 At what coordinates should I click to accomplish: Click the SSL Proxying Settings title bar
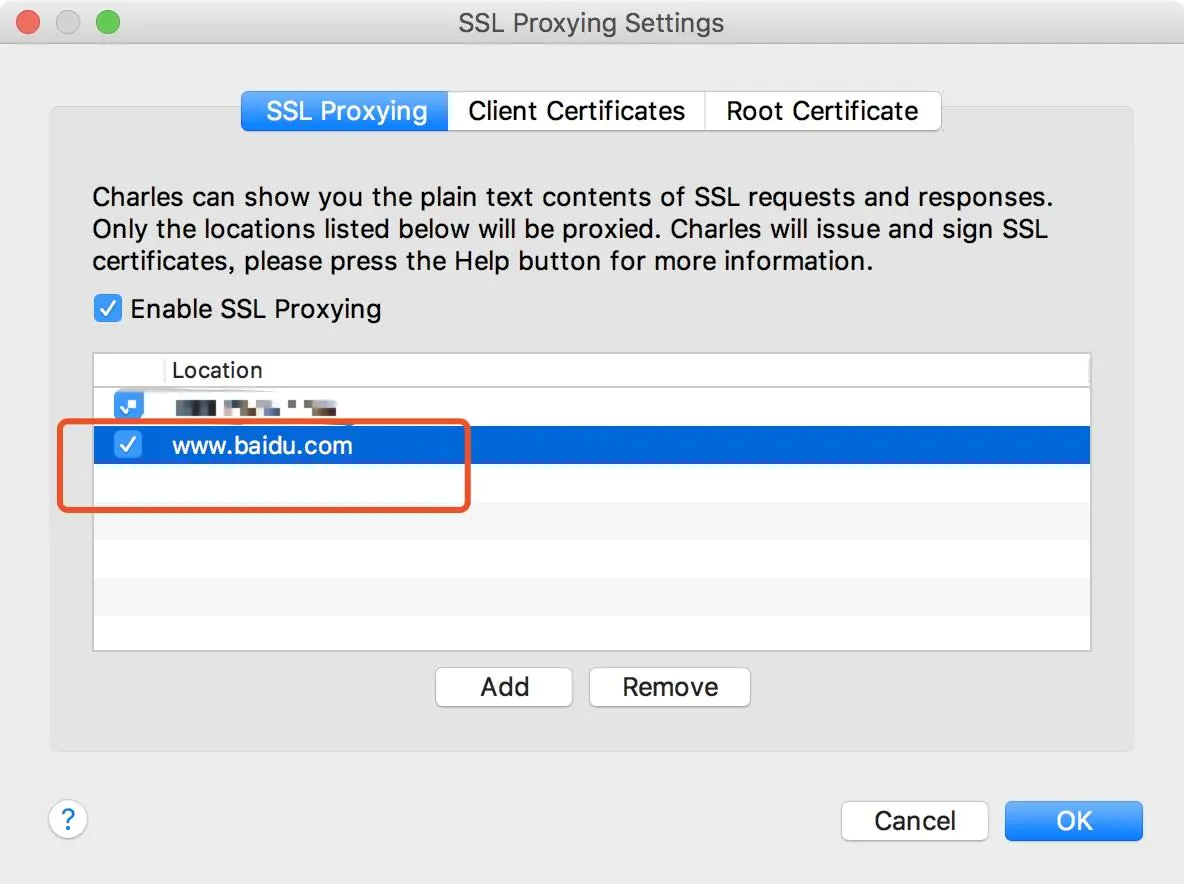[591, 22]
